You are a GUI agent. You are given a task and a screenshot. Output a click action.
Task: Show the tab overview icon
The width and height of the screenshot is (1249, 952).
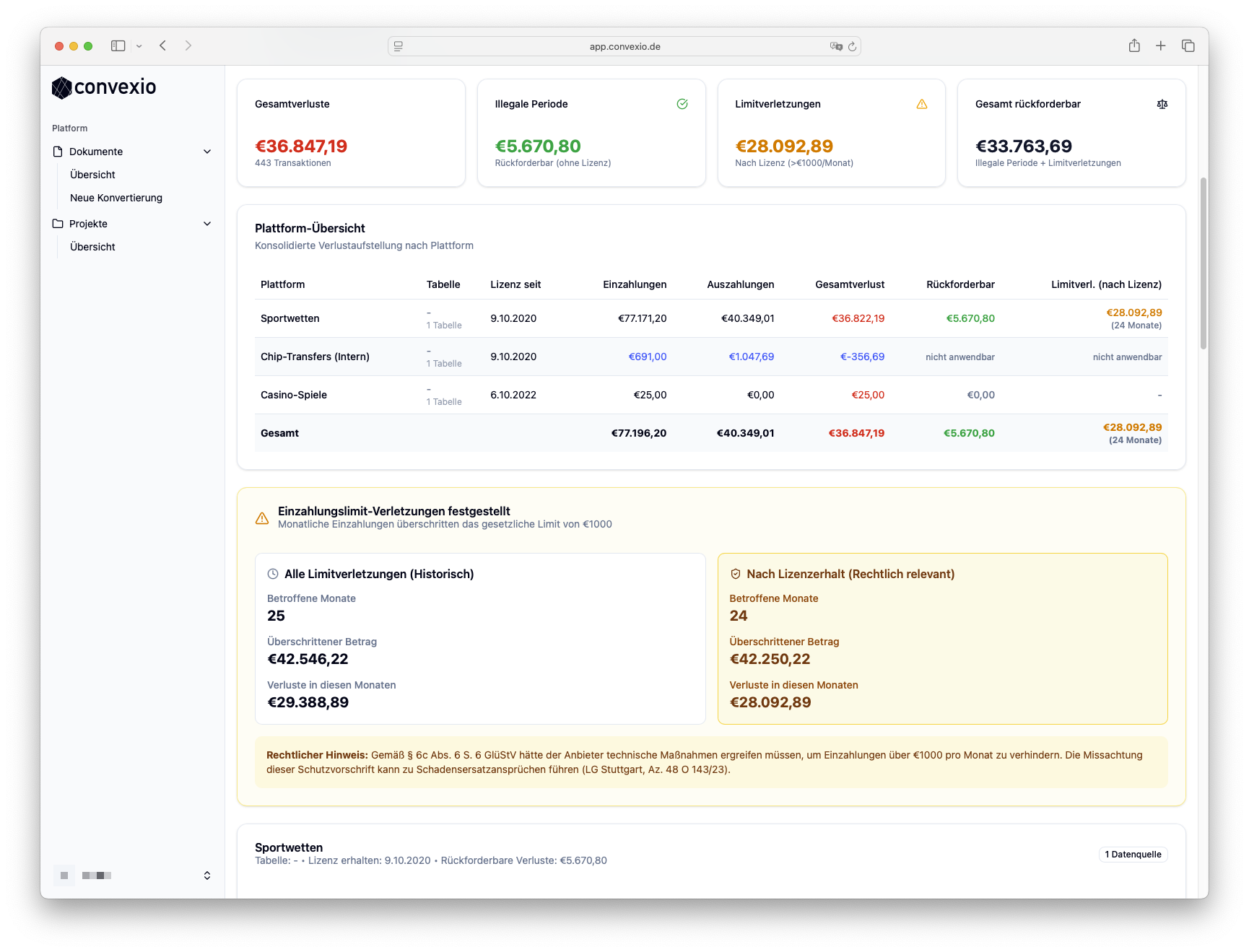pos(1188,45)
